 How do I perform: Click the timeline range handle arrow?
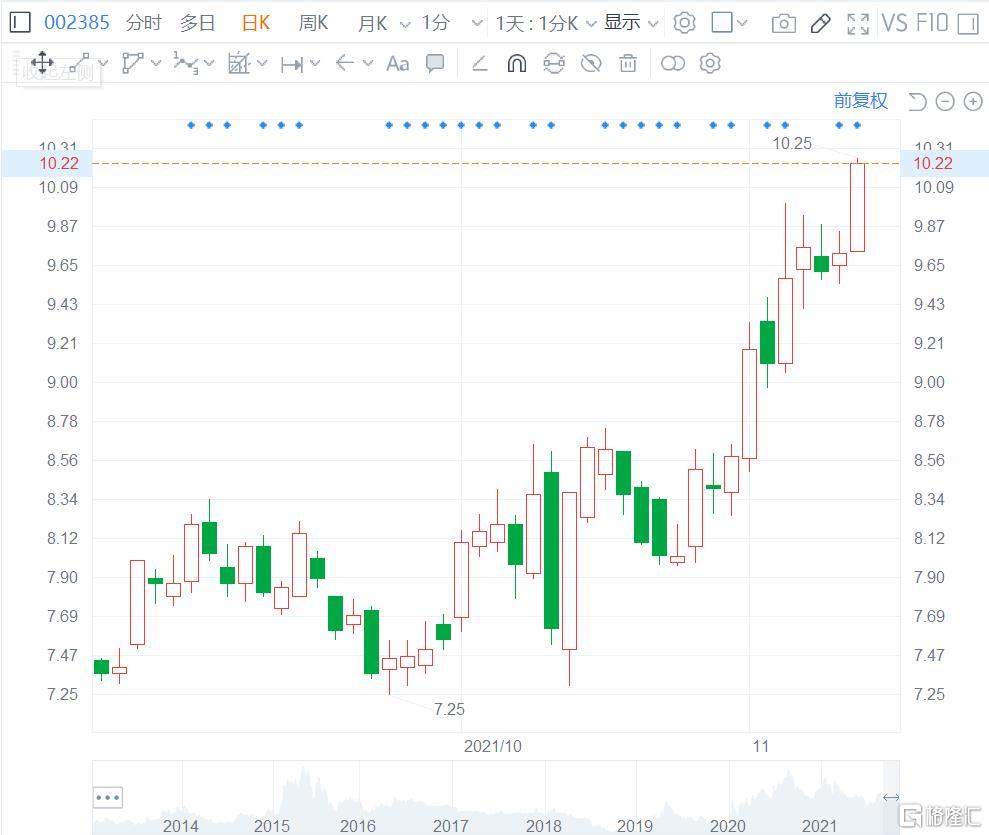(891, 798)
